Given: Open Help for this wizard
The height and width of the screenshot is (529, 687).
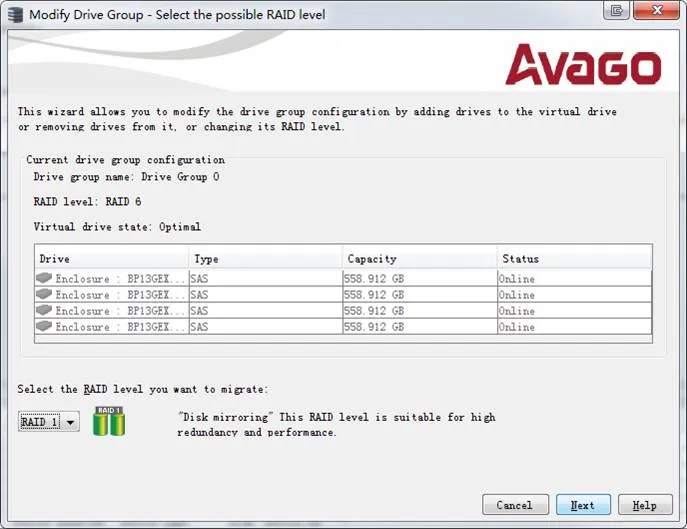Looking at the screenshot, I should (x=645, y=505).
